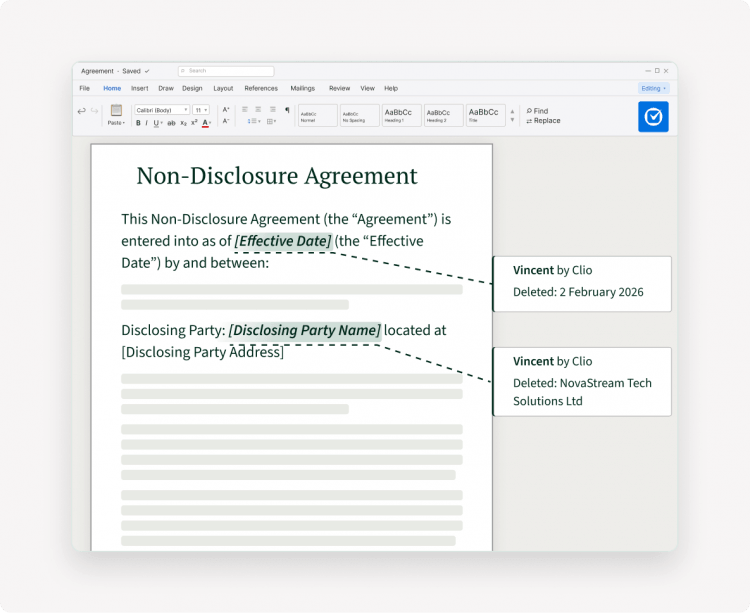Image resolution: width=750 pixels, height=613 pixels.
Task: Close the Word window
Action: 666,71
